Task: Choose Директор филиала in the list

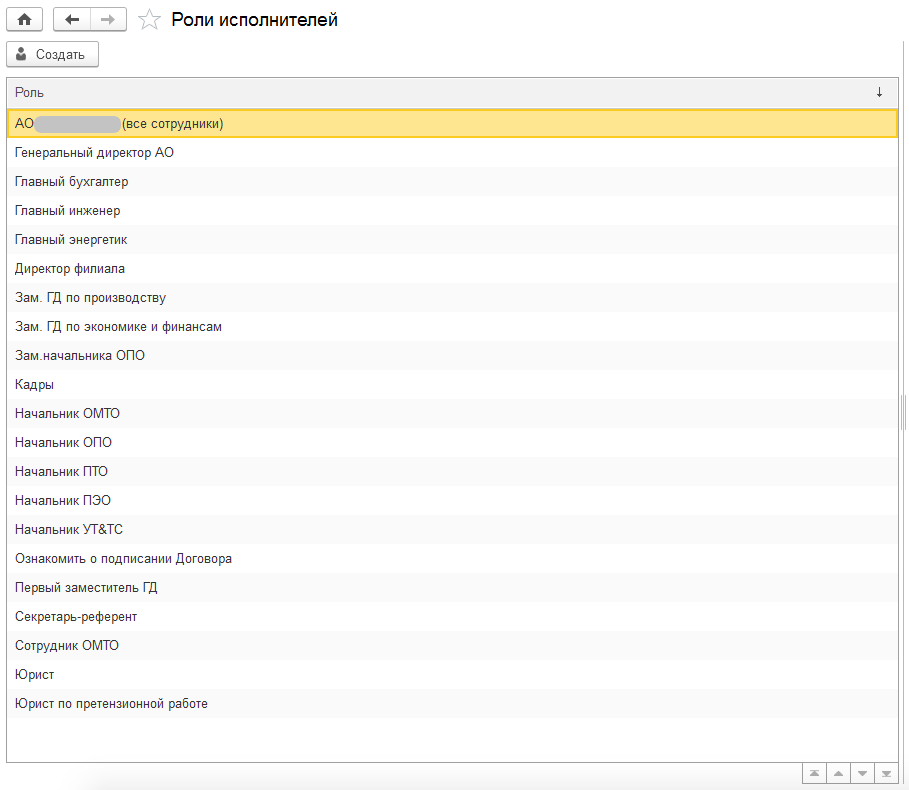Action: coord(452,268)
